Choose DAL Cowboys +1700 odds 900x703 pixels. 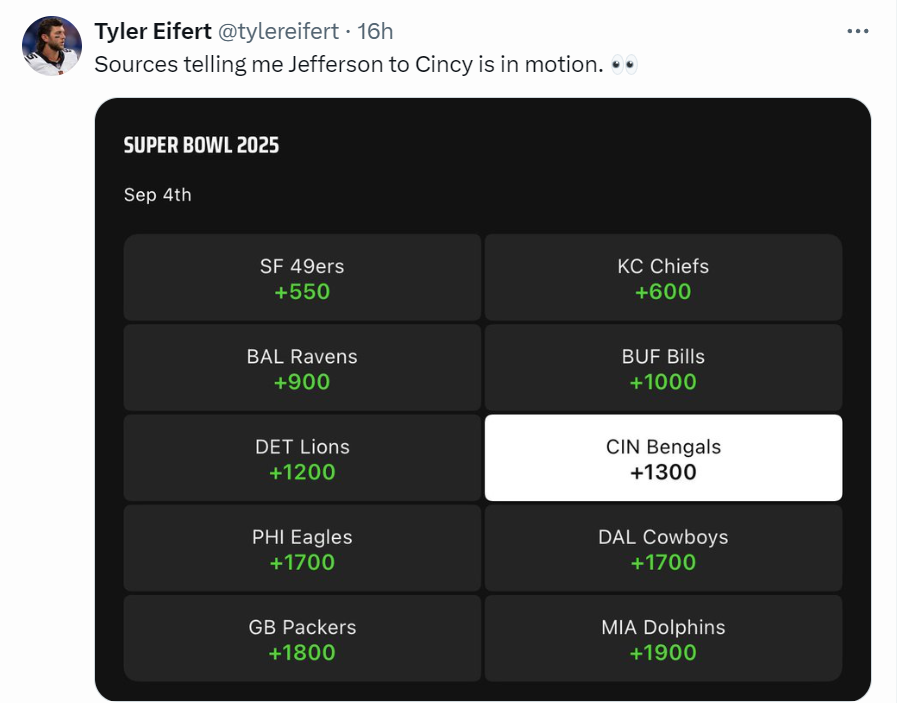coord(663,548)
